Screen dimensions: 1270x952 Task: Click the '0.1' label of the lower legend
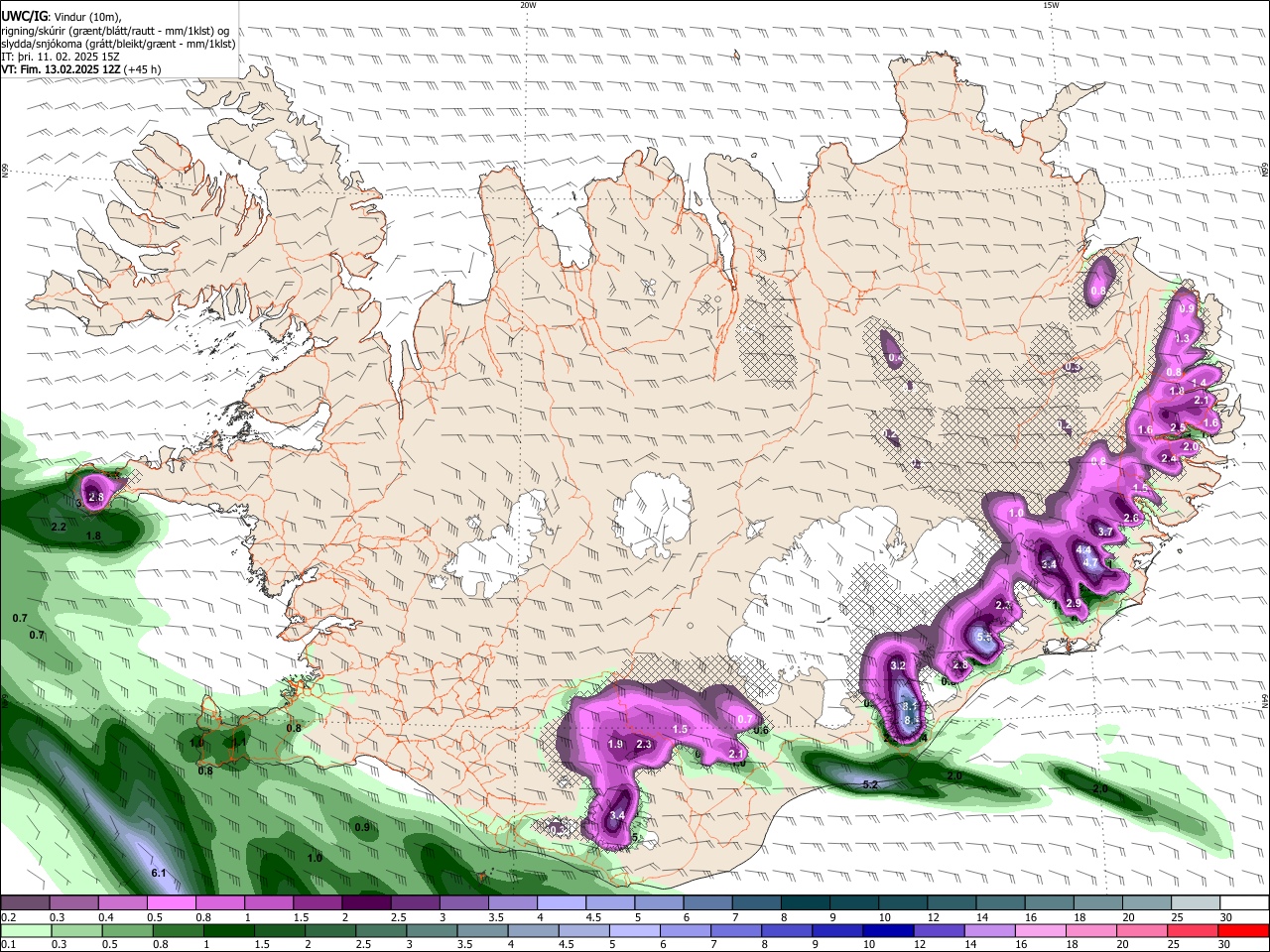tap(8, 944)
